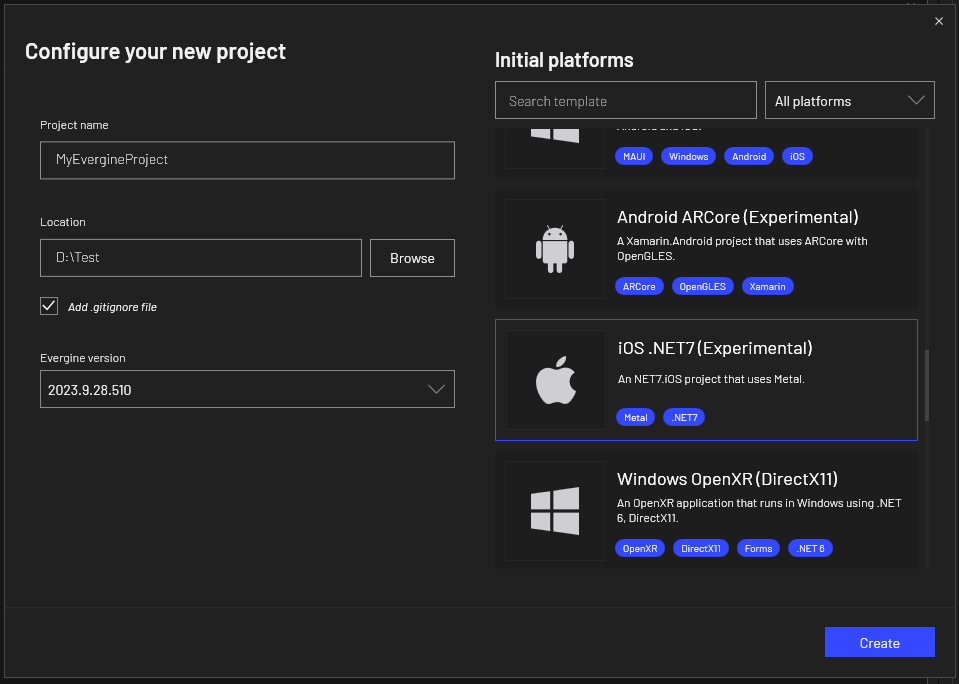The width and height of the screenshot is (959, 684).
Task: Click the Windows logo for OpenXR template
Action: tap(554, 511)
